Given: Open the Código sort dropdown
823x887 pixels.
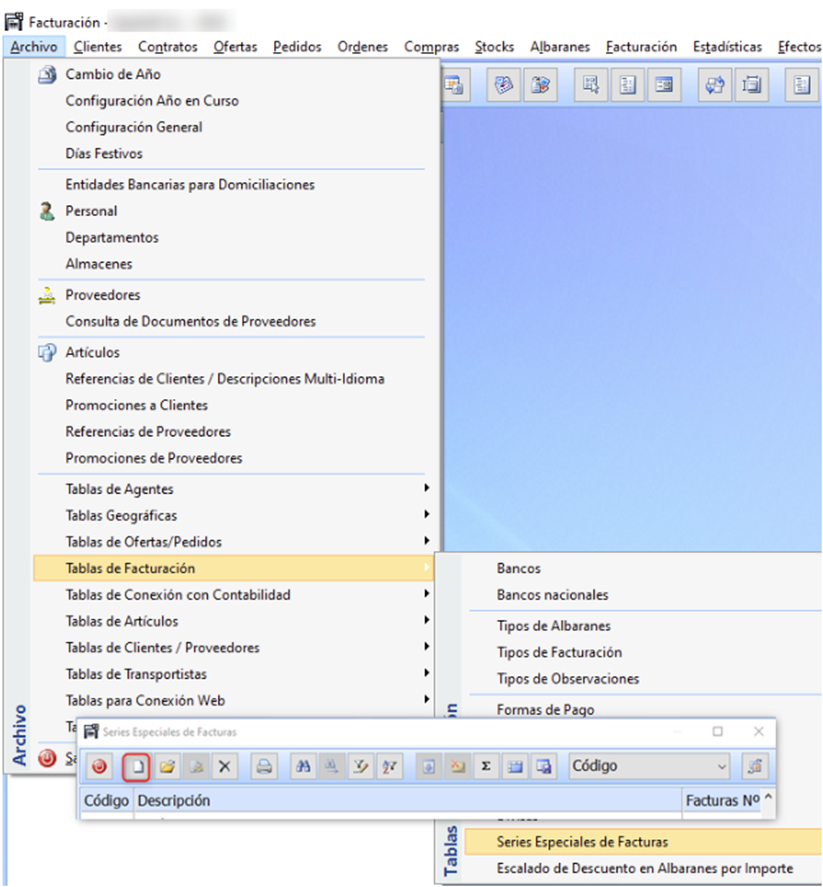Looking at the screenshot, I should (722, 767).
